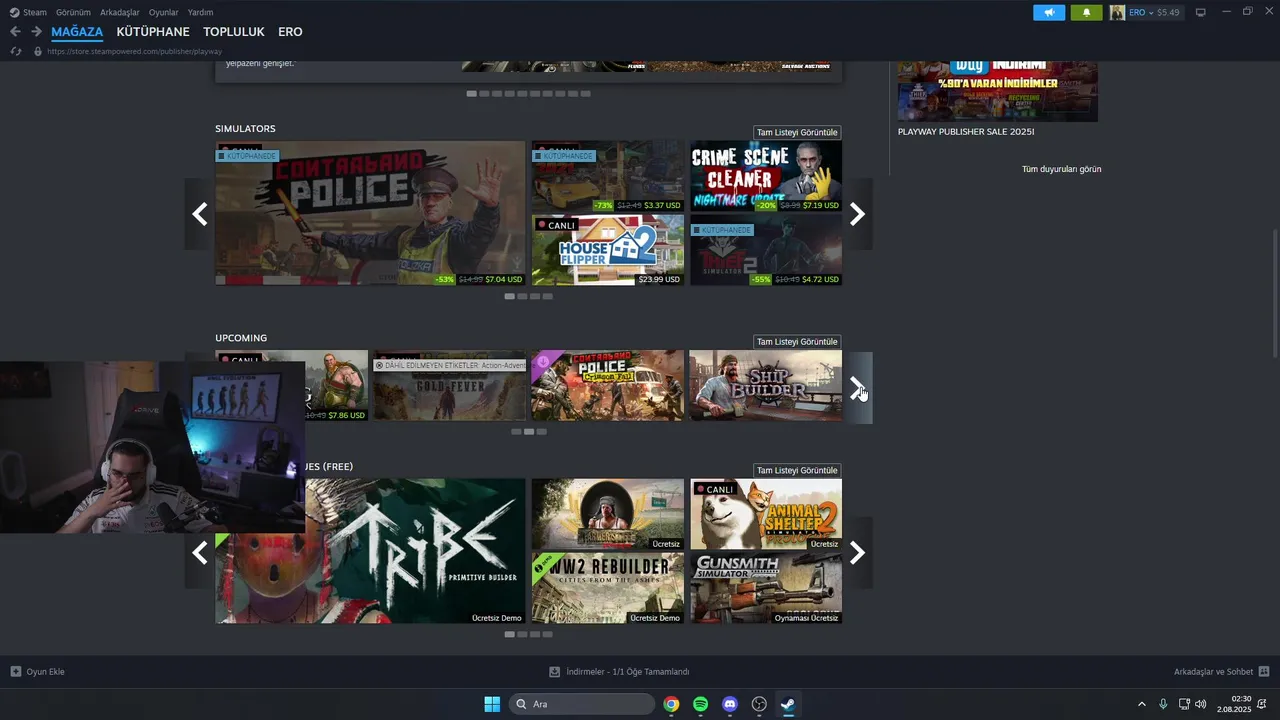This screenshot has width=1280, height=720.
Task: Click the microphone icon in the system tray
Action: pyautogui.click(x=1163, y=704)
